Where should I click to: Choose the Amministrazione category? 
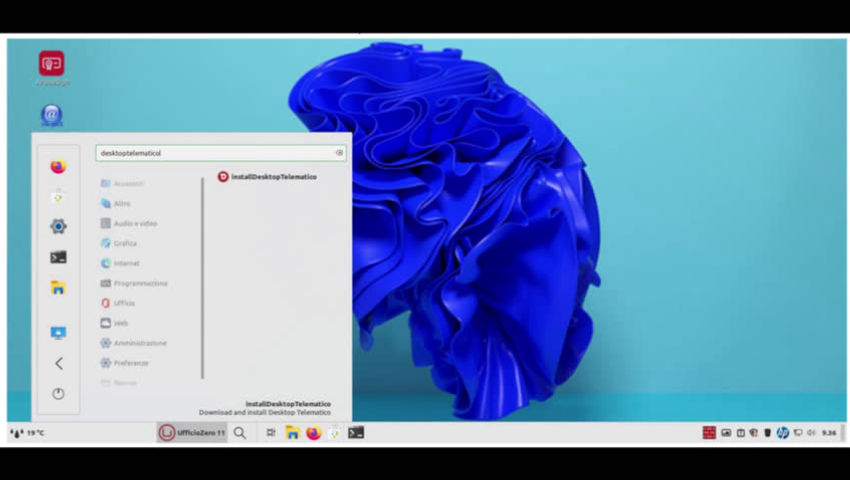140,343
